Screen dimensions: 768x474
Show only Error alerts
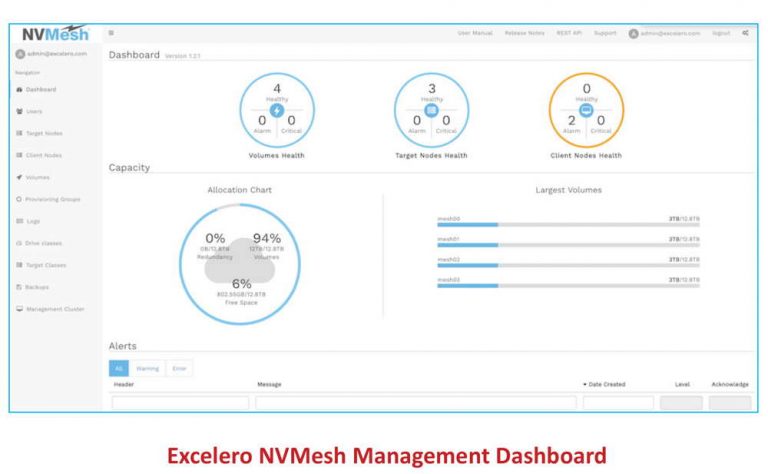(179, 369)
